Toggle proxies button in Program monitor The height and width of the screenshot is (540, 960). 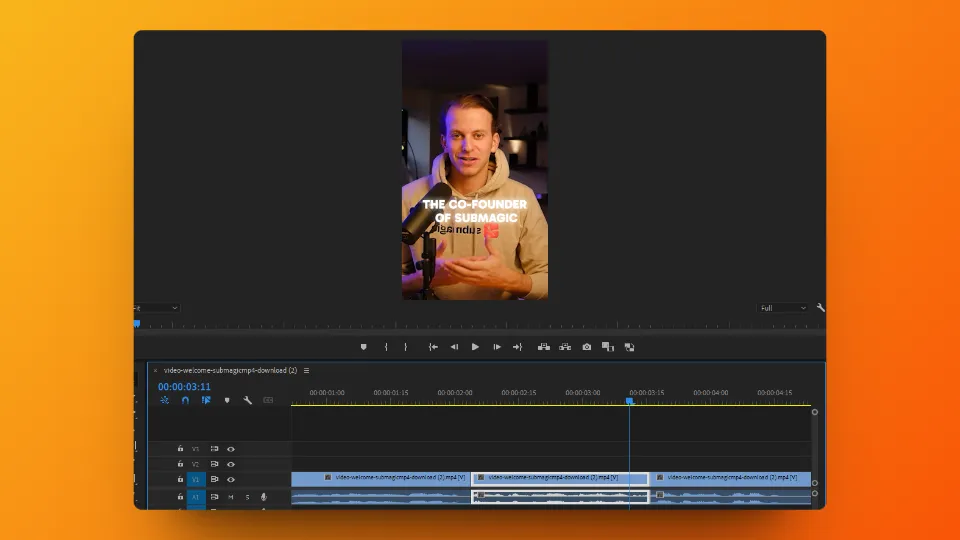pyautogui.click(x=629, y=347)
